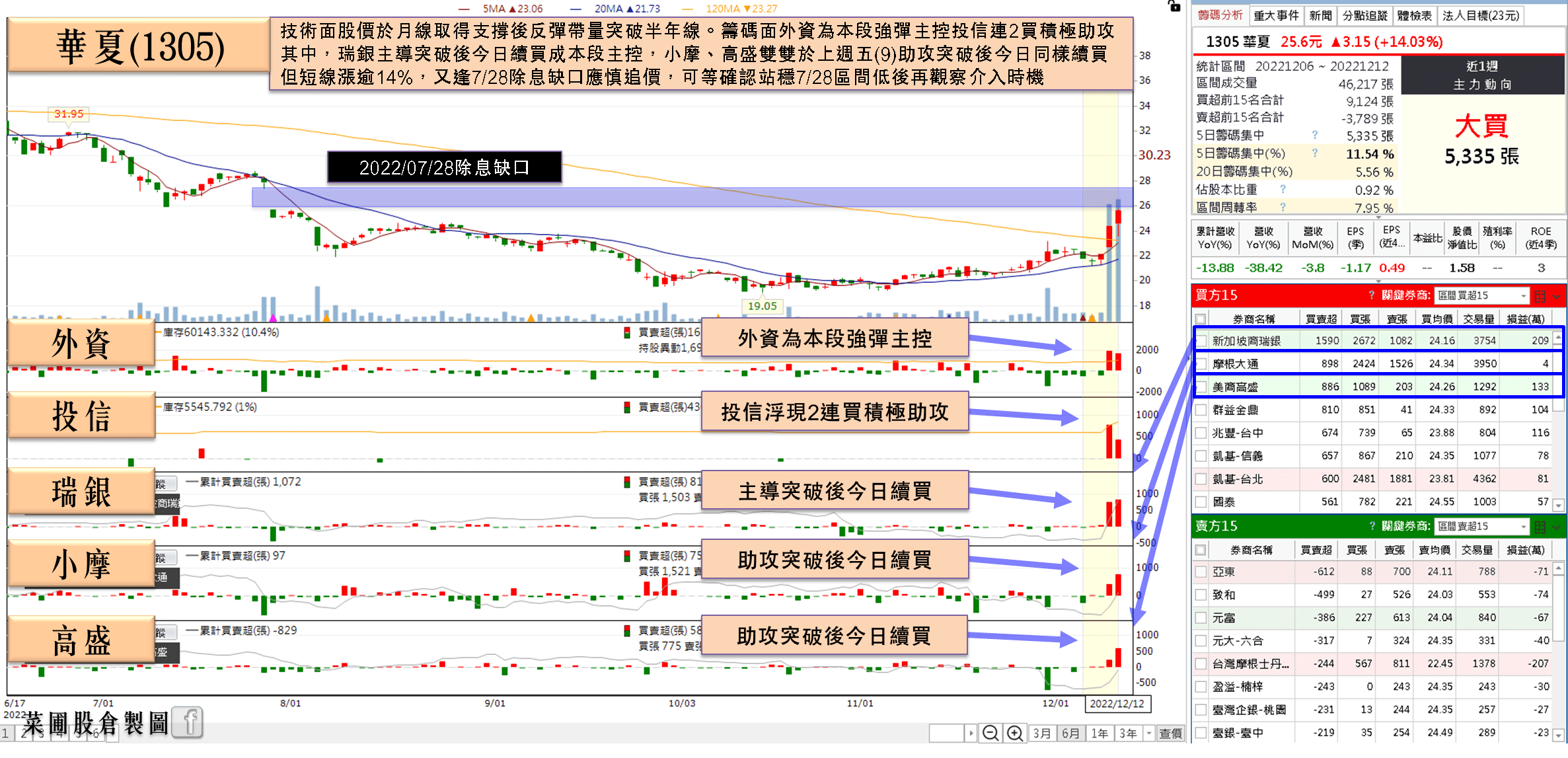The width and height of the screenshot is (1568, 758).
Task: Show help for 5日籌碼集中(%)
Action: [1315, 153]
